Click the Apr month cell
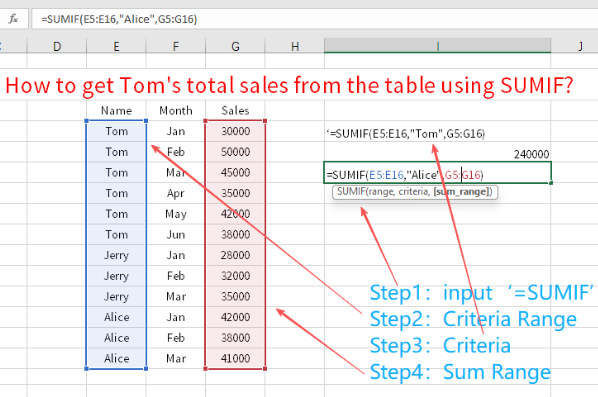Image resolution: width=598 pixels, height=397 pixels. 175,193
